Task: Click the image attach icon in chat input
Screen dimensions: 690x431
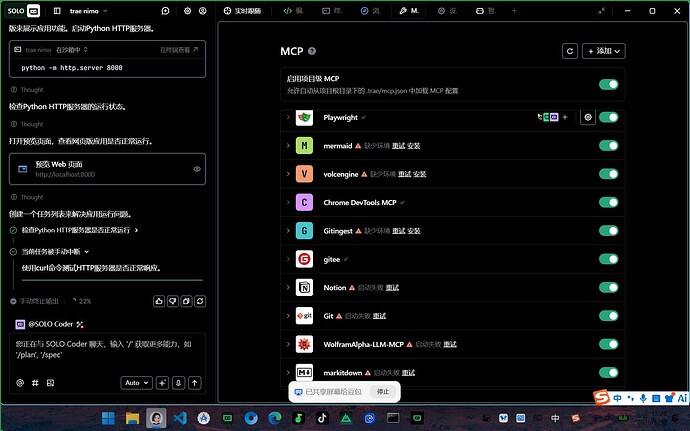Action: (51, 383)
